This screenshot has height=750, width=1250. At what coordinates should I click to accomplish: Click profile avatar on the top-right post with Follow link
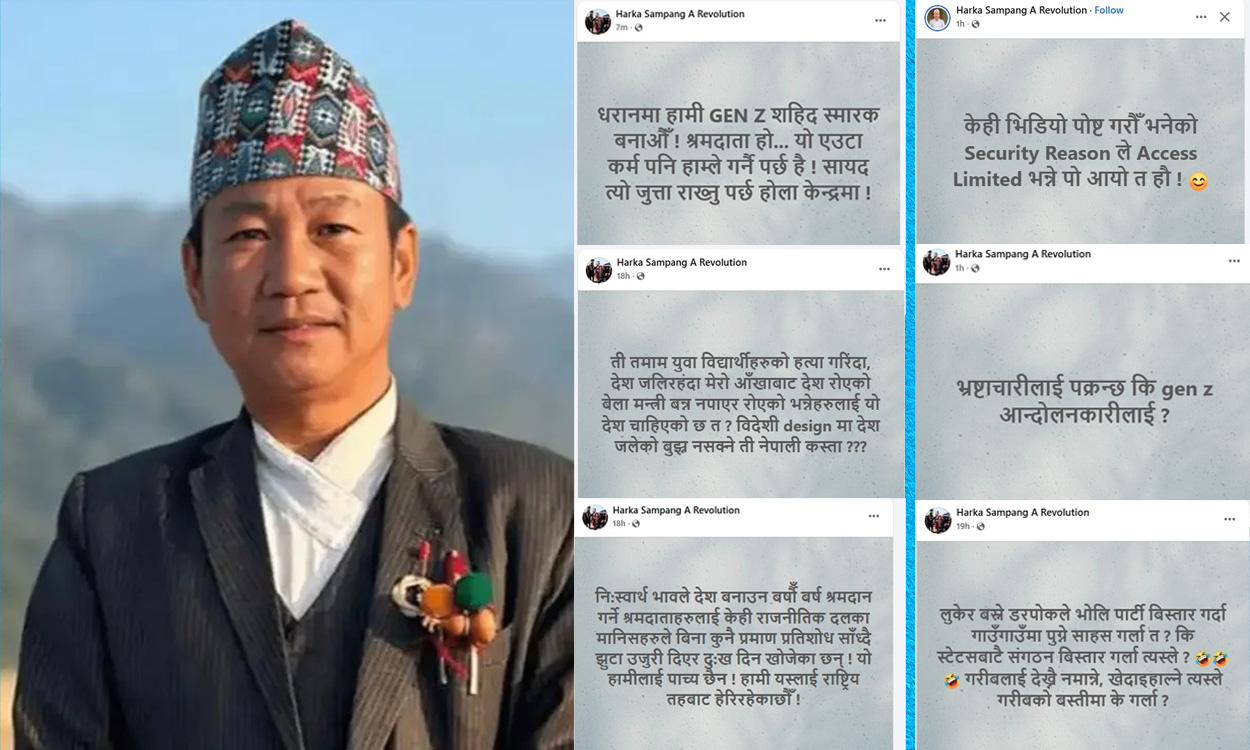937,18
